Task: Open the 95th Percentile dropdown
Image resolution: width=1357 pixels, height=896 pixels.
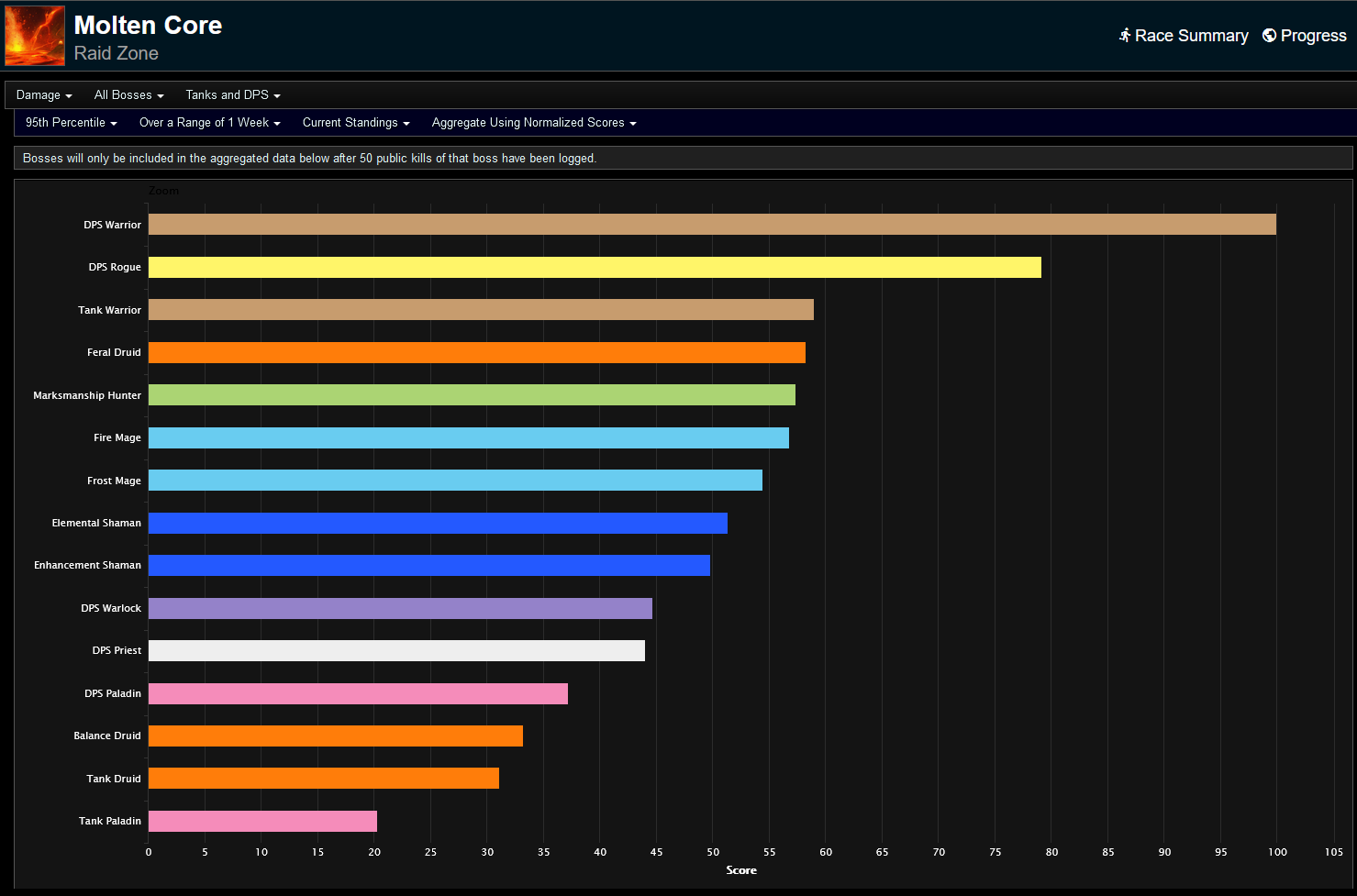Action: coord(69,122)
